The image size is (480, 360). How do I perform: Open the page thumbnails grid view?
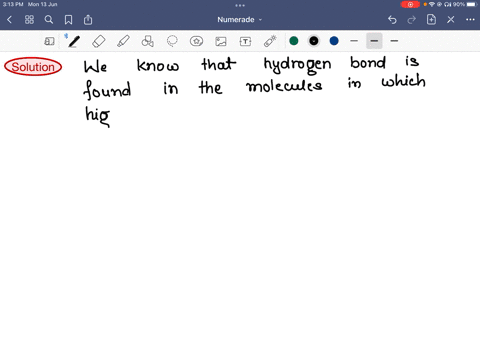(29, 20)
